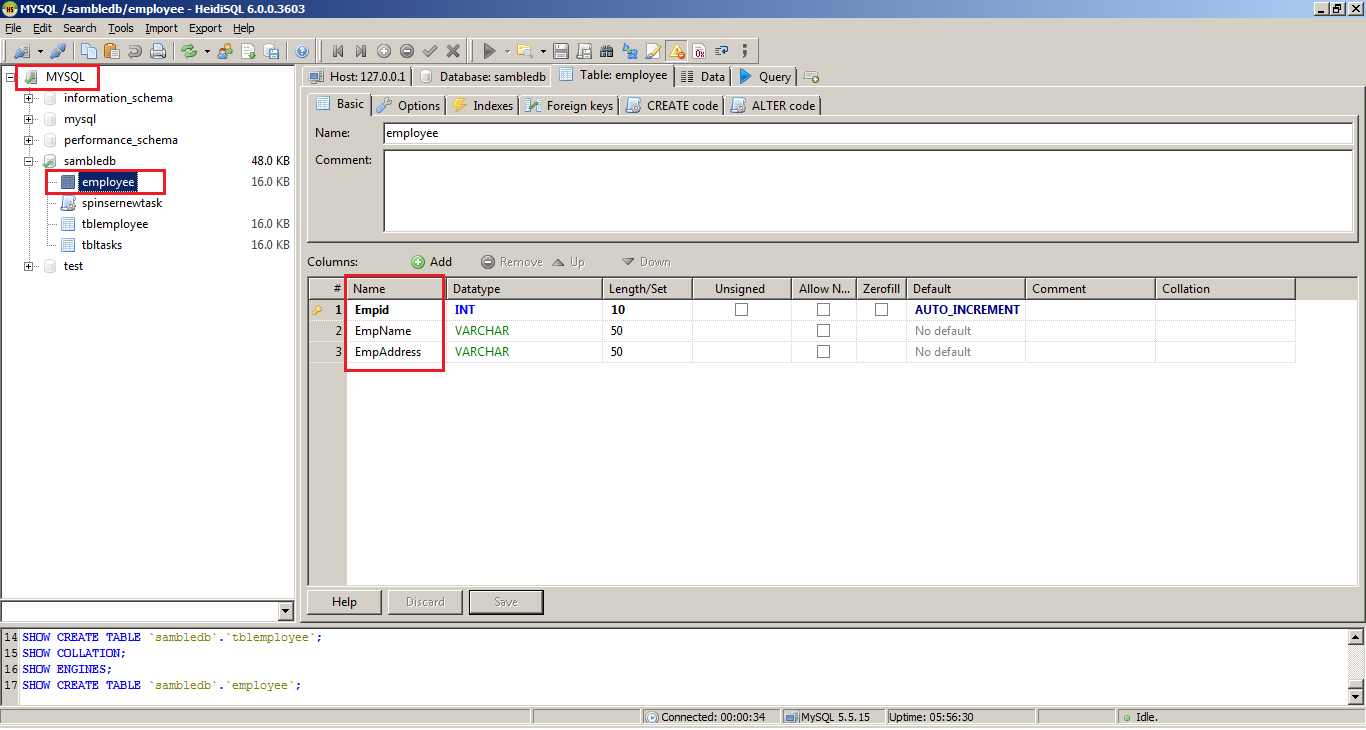Open the tree filter combo box dropdown
This screenshot has height=730, width=1366.
coord(285,611)
